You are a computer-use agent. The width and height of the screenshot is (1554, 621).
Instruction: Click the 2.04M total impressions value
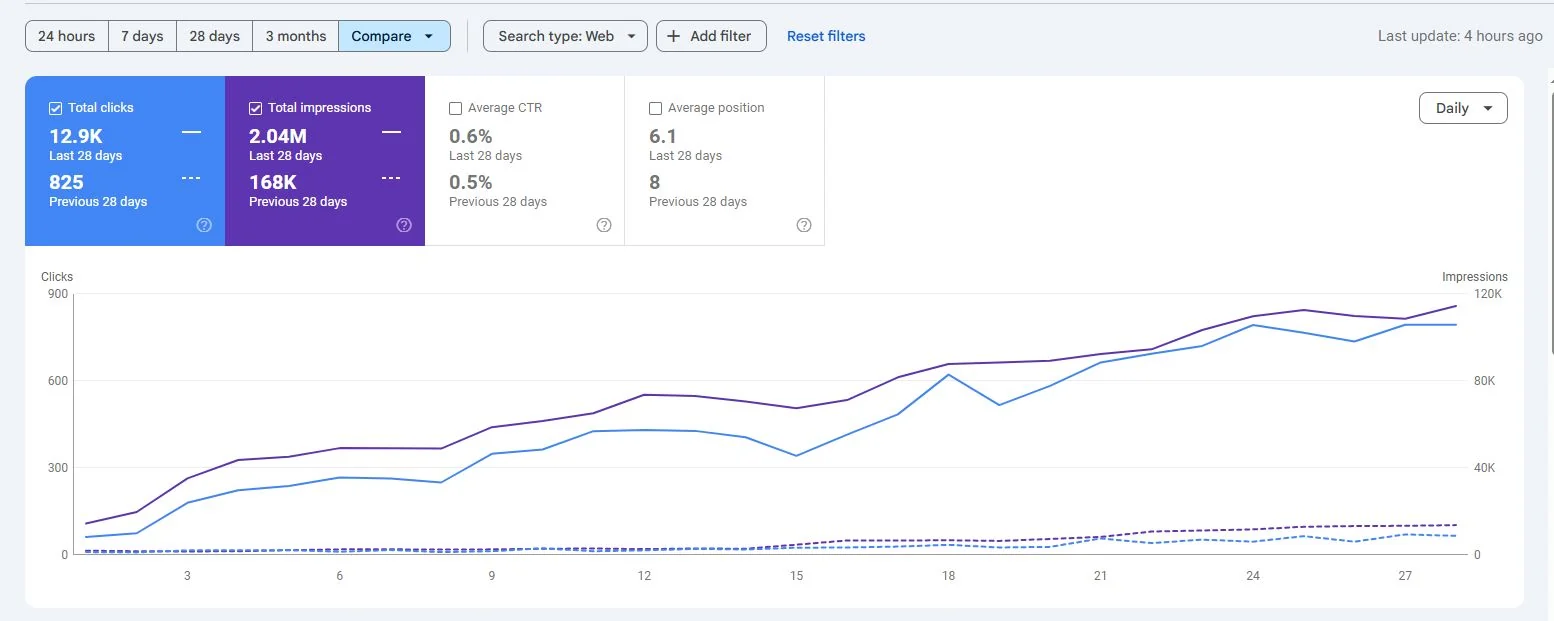point(278,137)
